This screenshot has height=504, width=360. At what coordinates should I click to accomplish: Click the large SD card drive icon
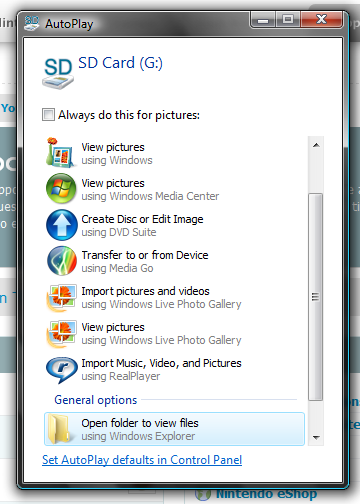58,73
